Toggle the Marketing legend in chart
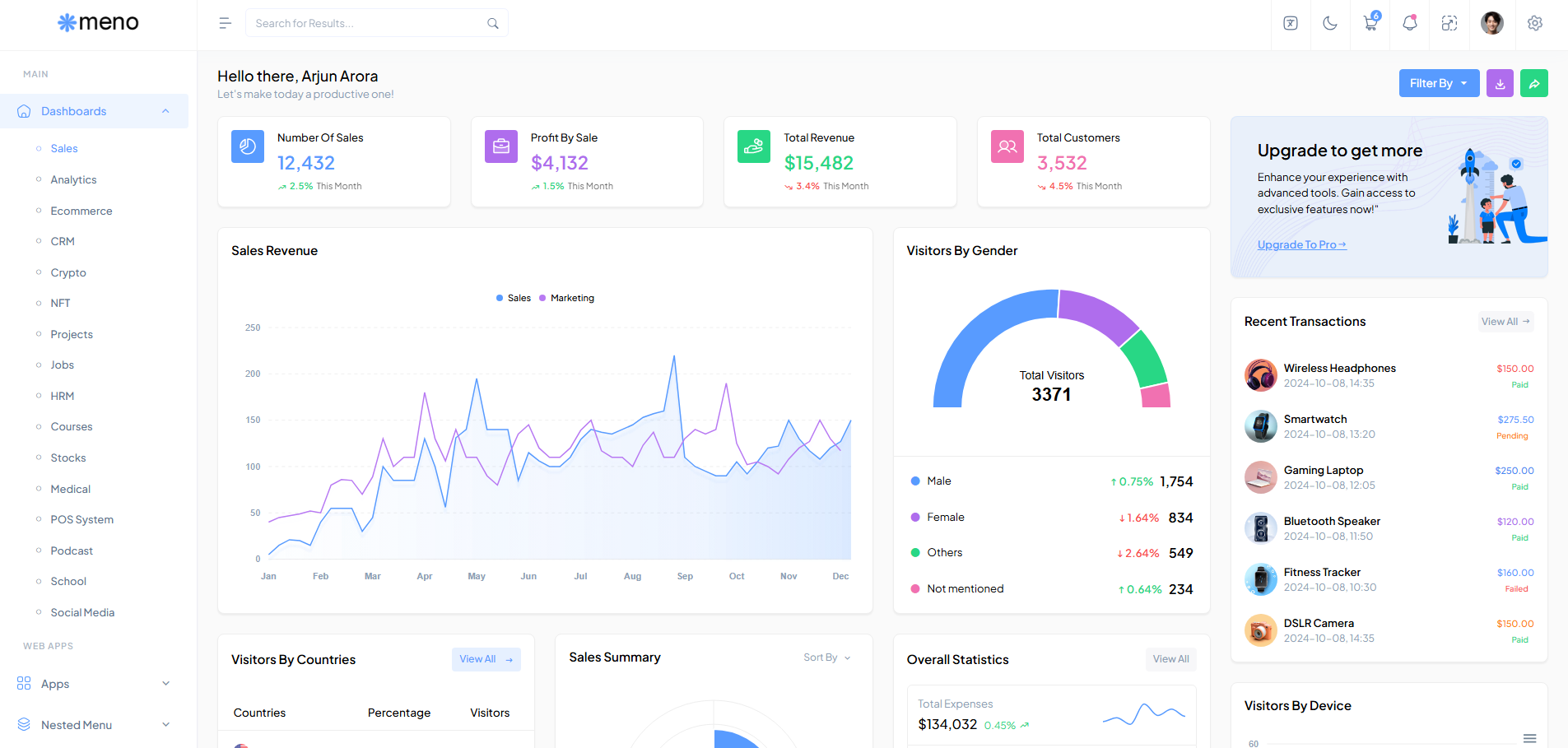 [x=566, y=298]
